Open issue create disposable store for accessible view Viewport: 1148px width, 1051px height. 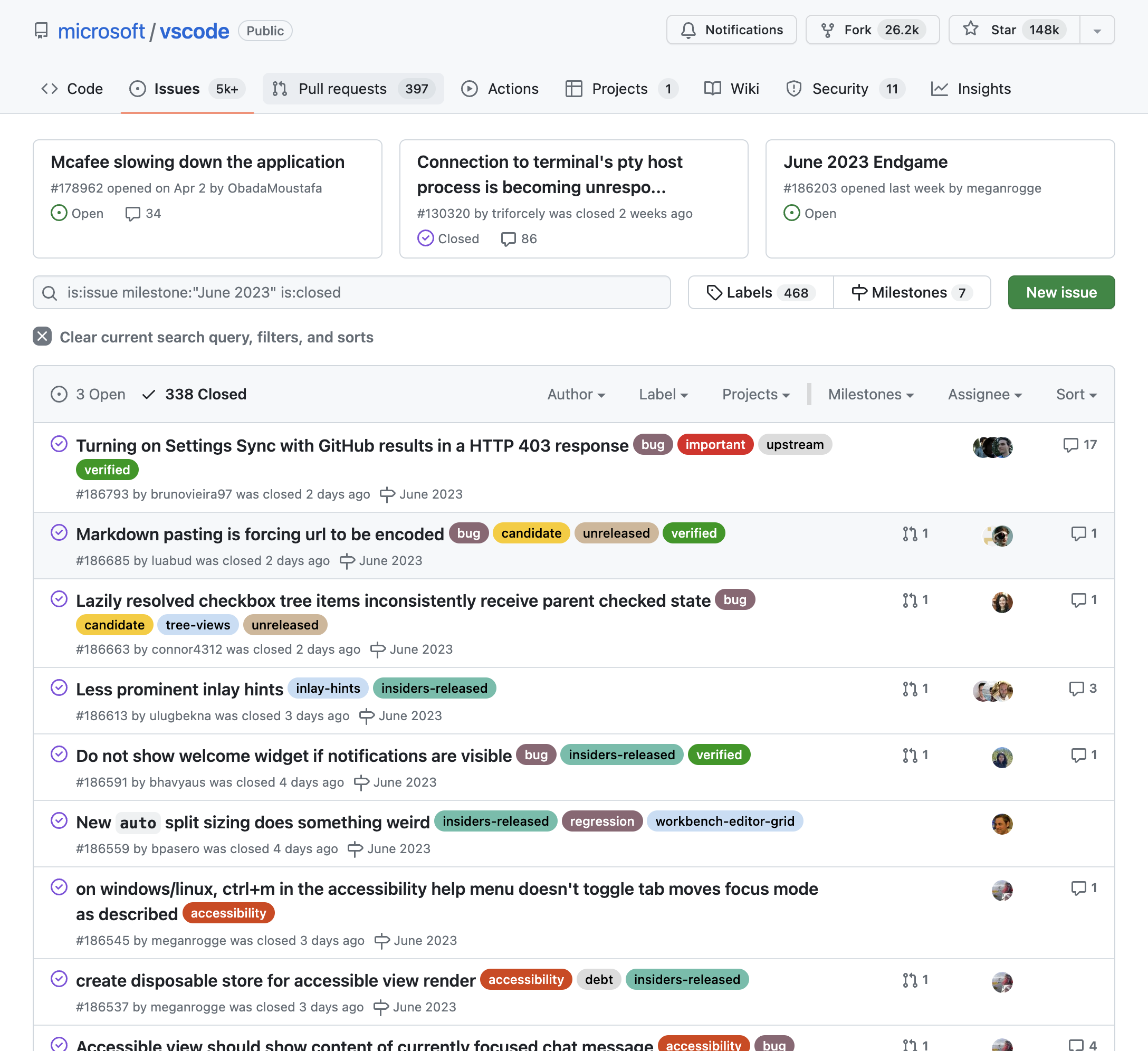(x=275, y=980)
